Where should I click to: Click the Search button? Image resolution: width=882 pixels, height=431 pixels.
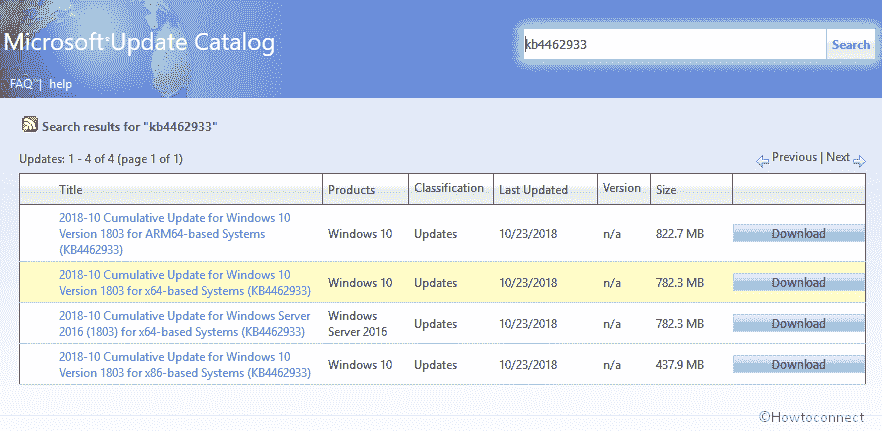[x=850, y=44]
